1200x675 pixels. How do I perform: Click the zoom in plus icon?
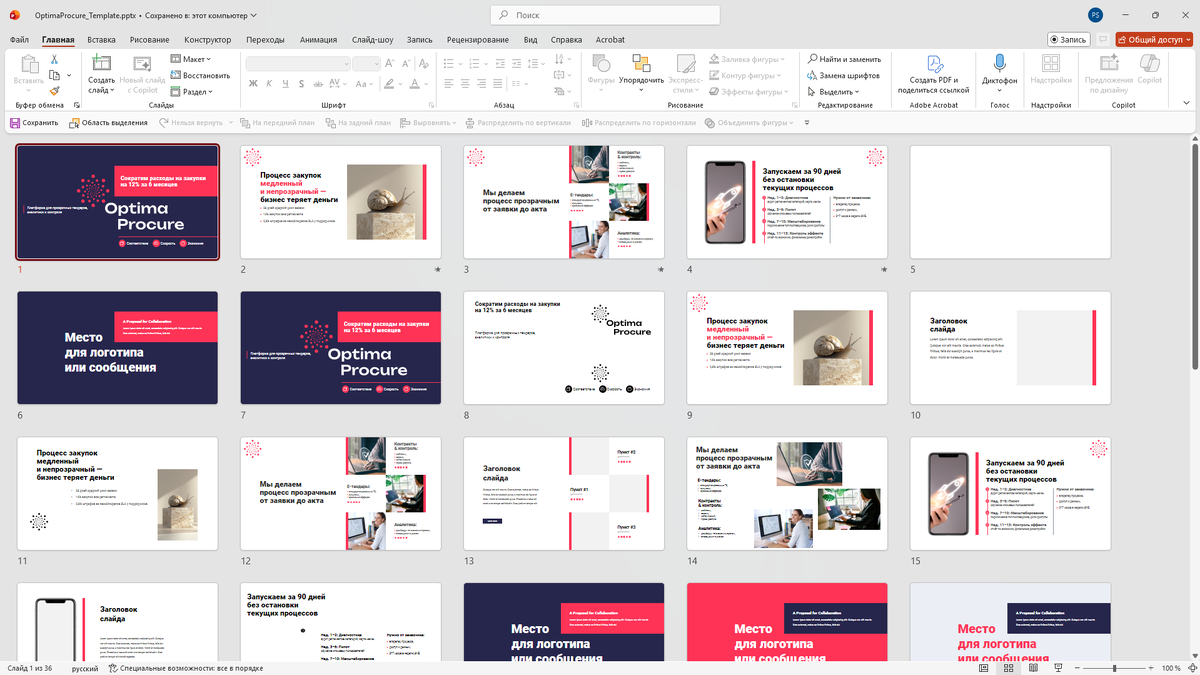1153,667
